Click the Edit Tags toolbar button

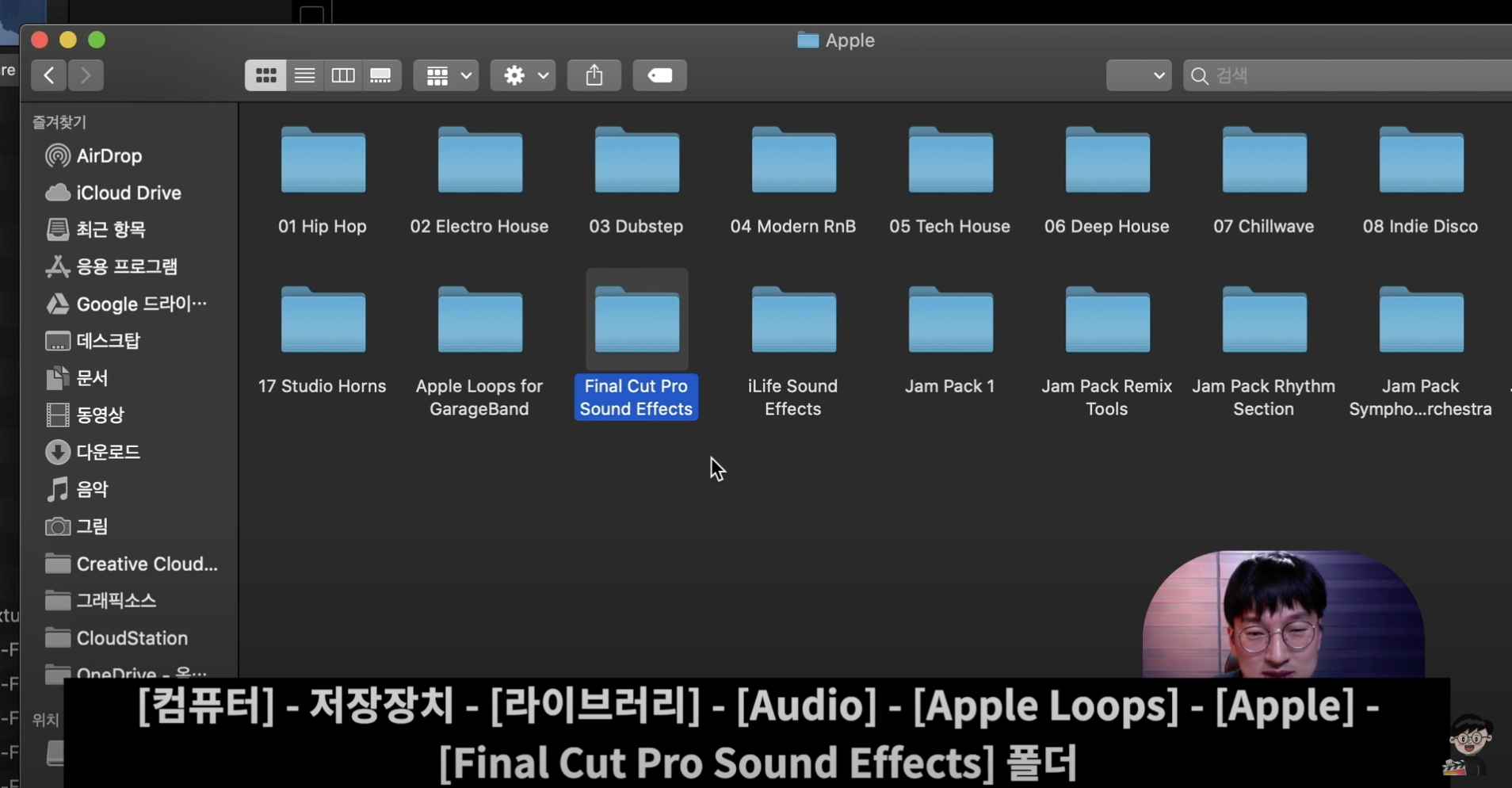[x=660, y=75]
